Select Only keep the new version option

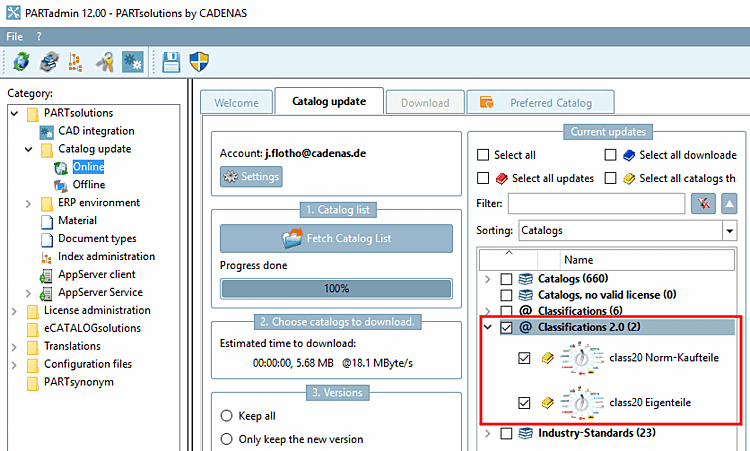(x=226, y=439)
